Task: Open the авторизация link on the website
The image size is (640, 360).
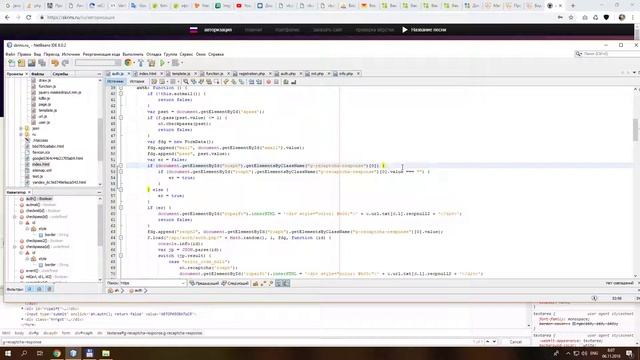Action: click(x=218, y=30)
